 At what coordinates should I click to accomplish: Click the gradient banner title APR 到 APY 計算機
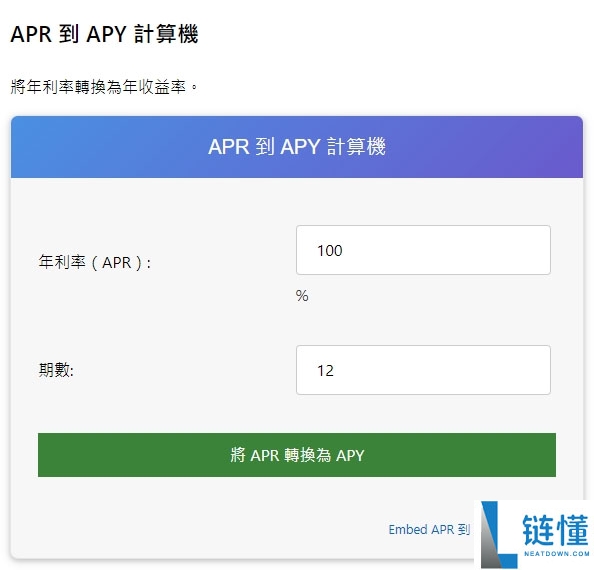tap(297, 147)
